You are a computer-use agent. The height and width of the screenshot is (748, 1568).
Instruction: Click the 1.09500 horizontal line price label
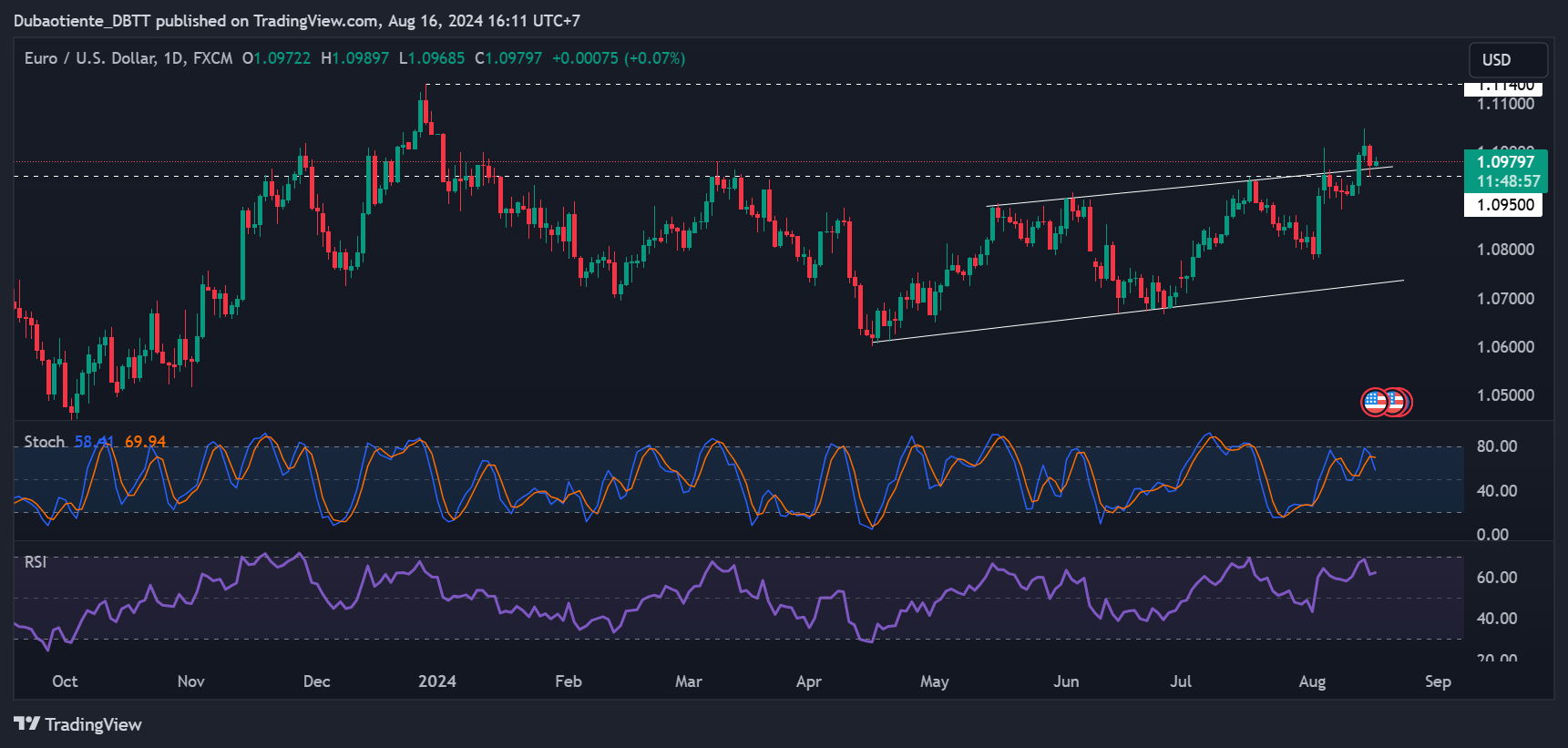[1503, 205]
